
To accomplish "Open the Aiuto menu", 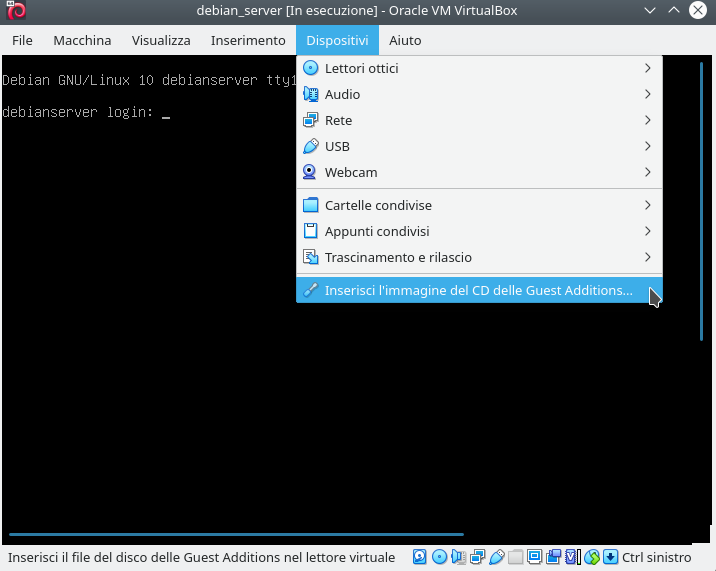I will pyautogui.click(x=405, y=40).
